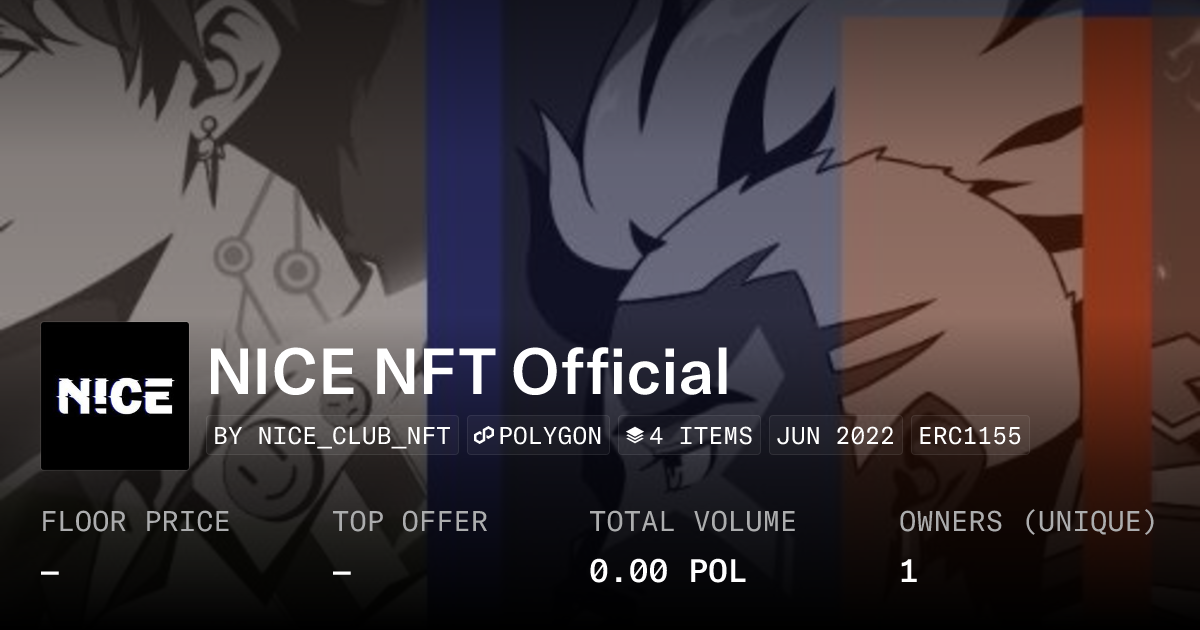Click the orange vertical stripe in banner

tap(1118, 200)
